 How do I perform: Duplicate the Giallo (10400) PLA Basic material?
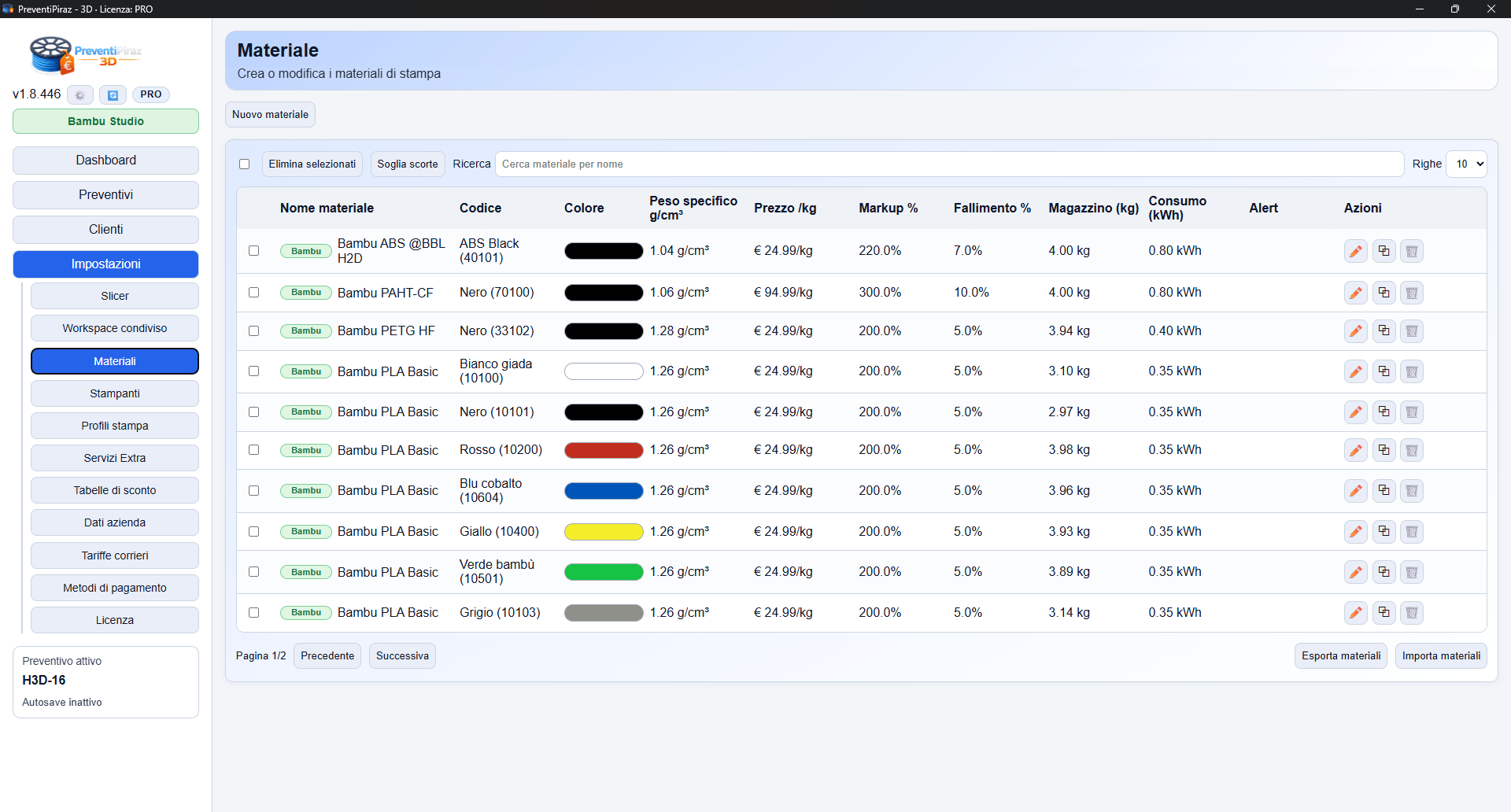pos(1384,532)
